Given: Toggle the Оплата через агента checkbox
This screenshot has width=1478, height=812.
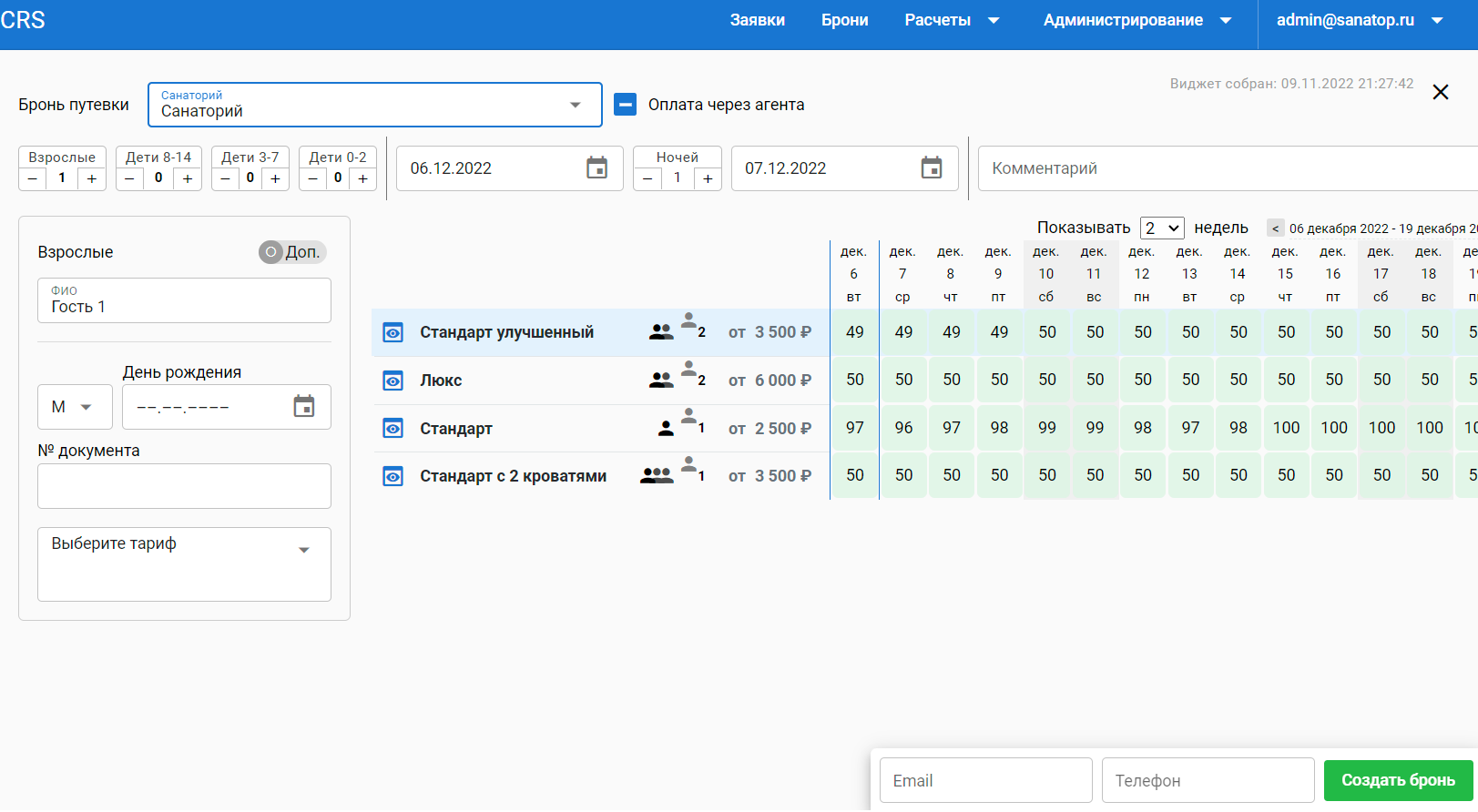Looking at the screenshot, I should [x=625, y=105].
